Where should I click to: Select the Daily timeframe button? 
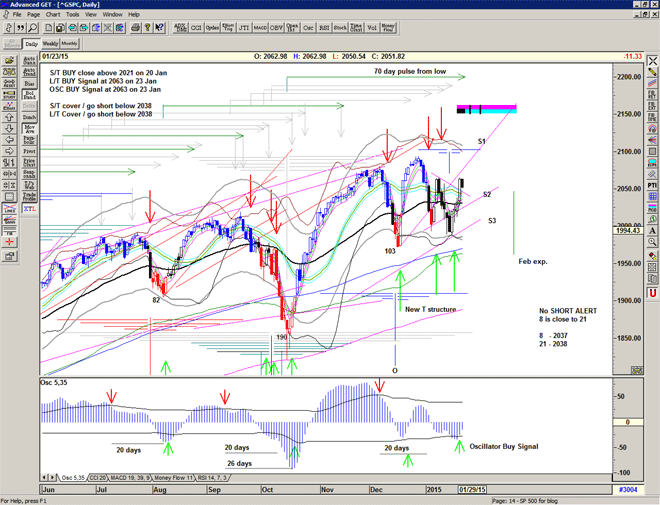(x=31, y=44)
